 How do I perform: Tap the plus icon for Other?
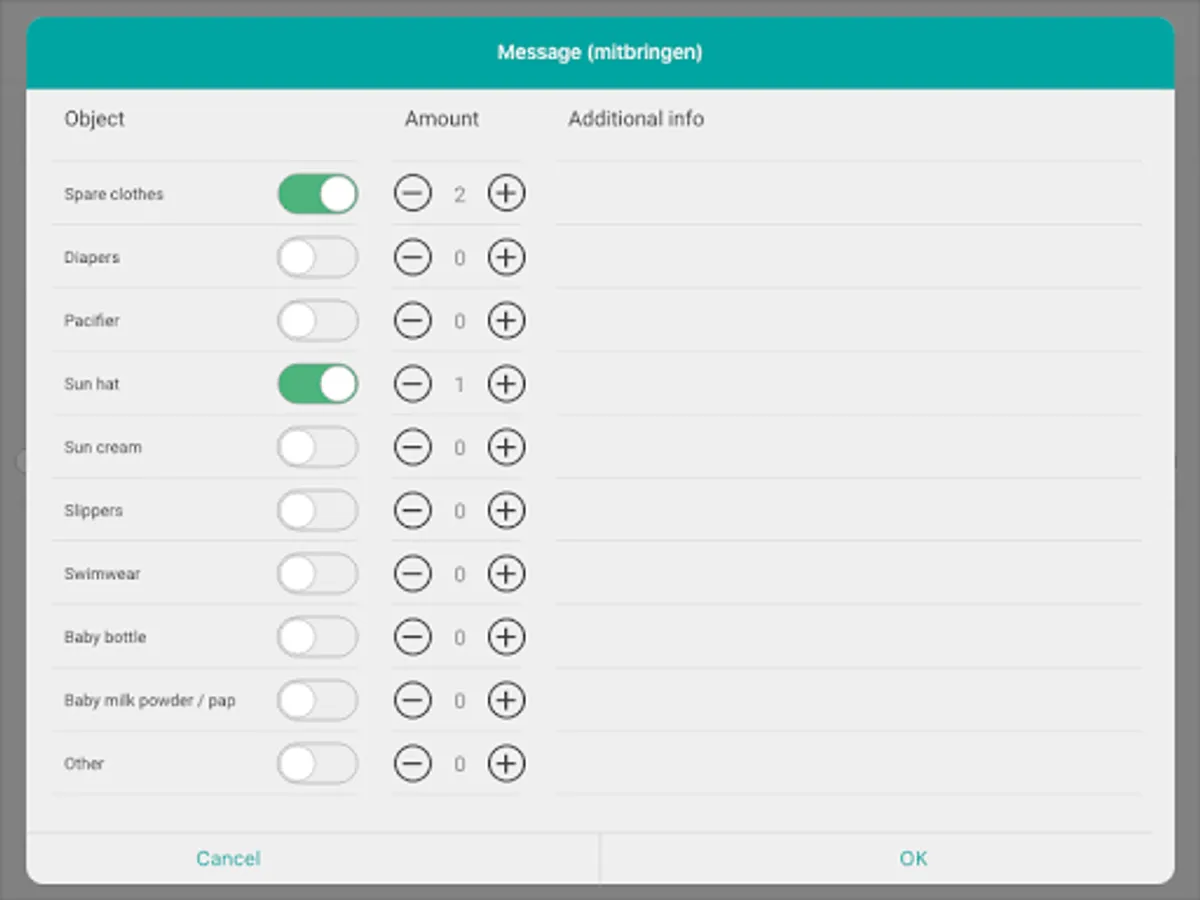point(506,764)
